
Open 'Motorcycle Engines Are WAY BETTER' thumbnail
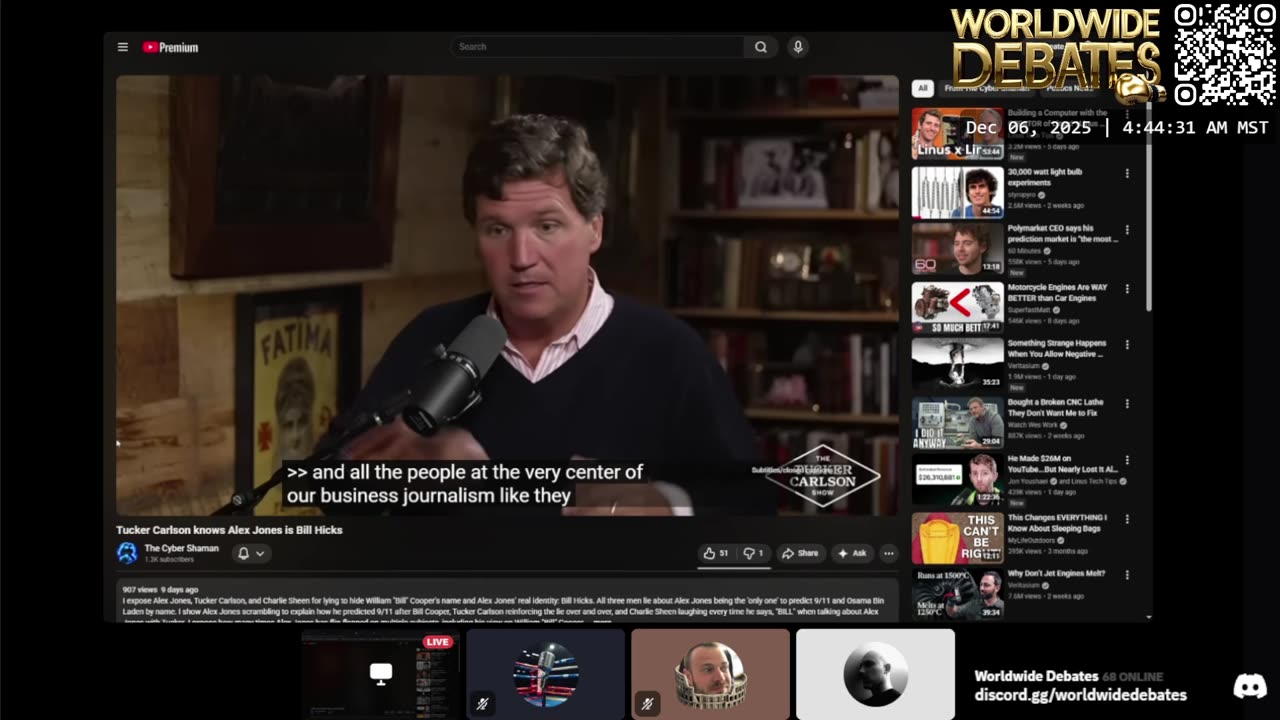(957, 307)
